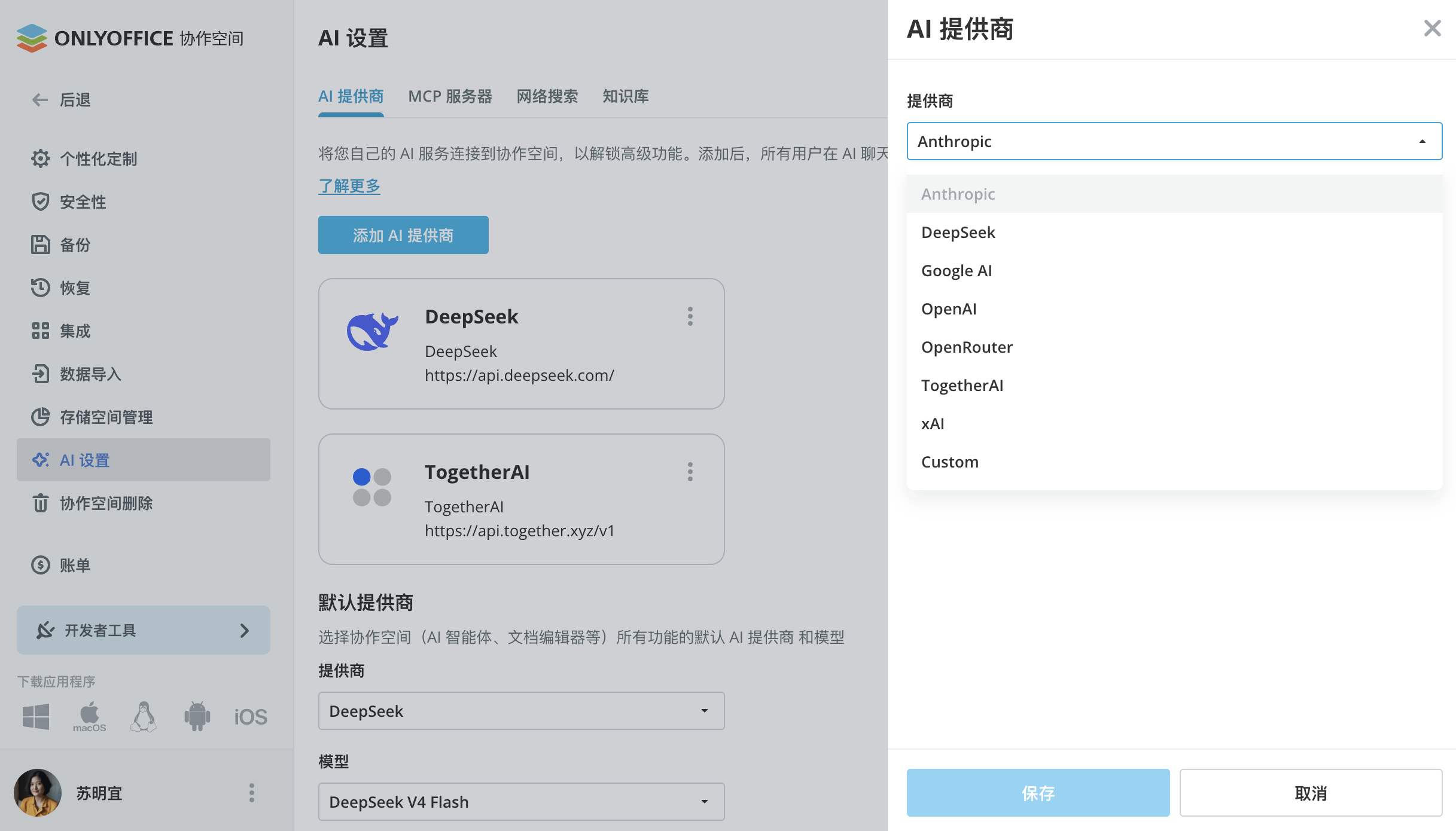Choose Google AI from the list
The width and height of the screenshot is (1456, 831).
1174,270
